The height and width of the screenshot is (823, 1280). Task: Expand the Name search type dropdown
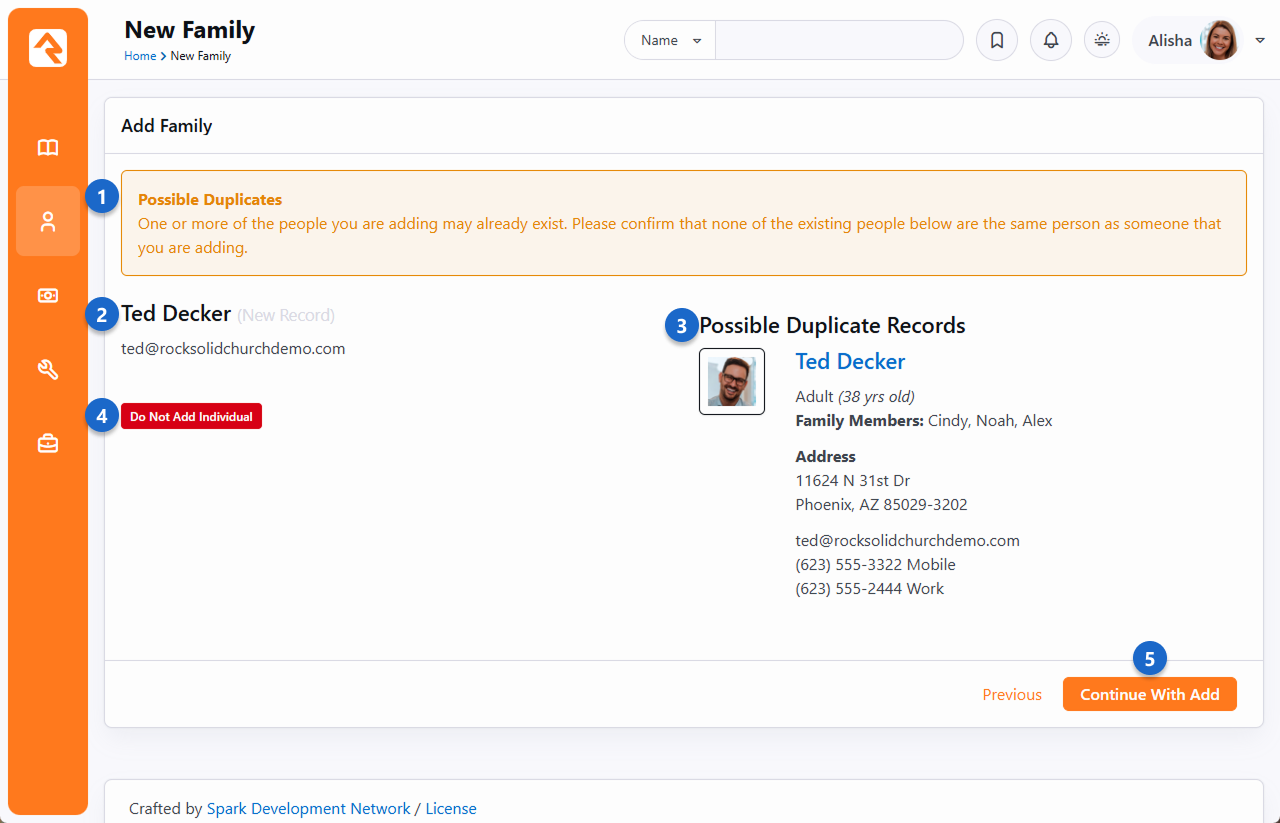[670, 41]
